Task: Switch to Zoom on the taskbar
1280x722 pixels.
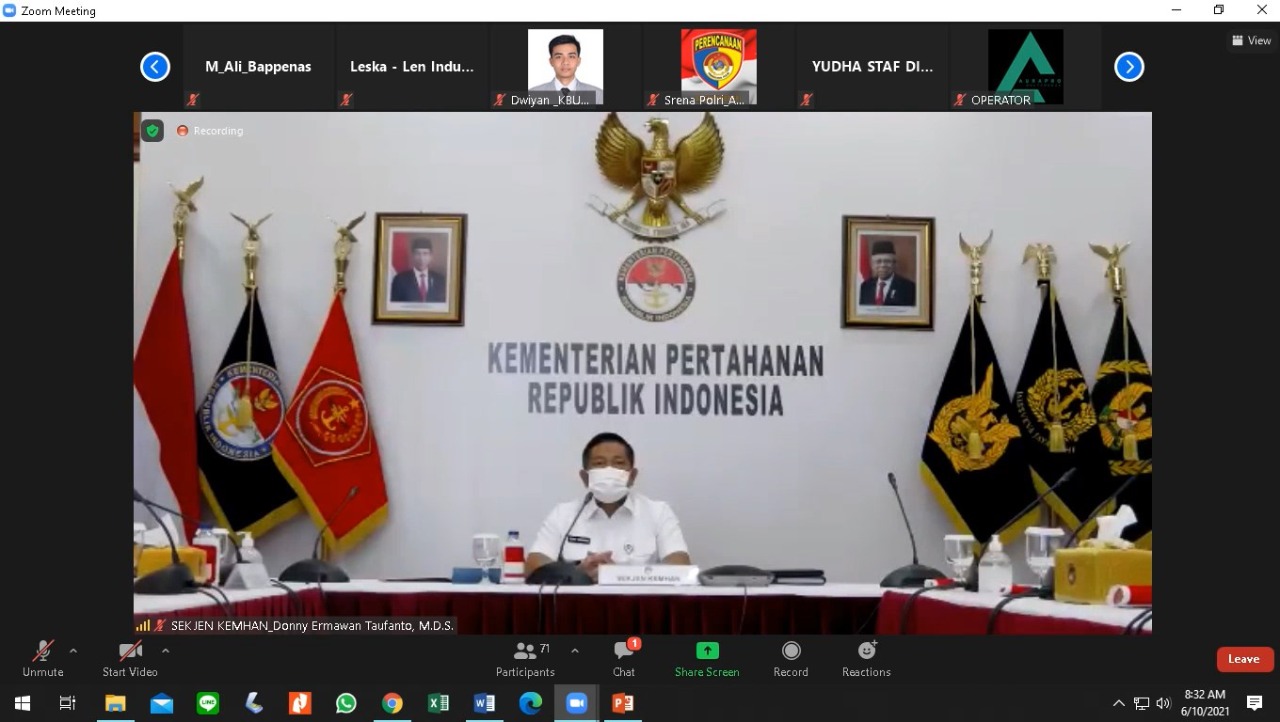Action: pos(576,703)
